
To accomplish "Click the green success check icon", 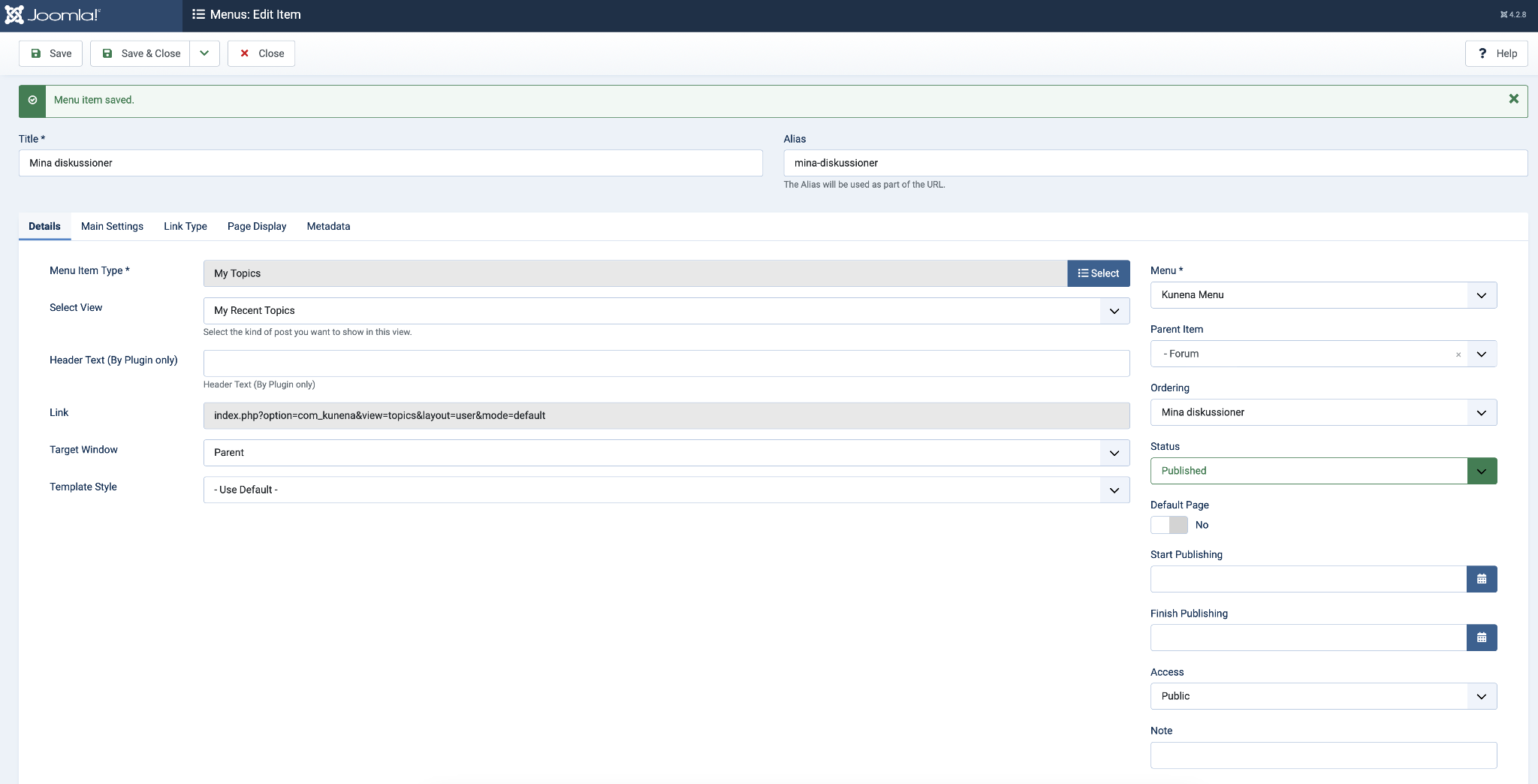I will [x=32, y=101].
